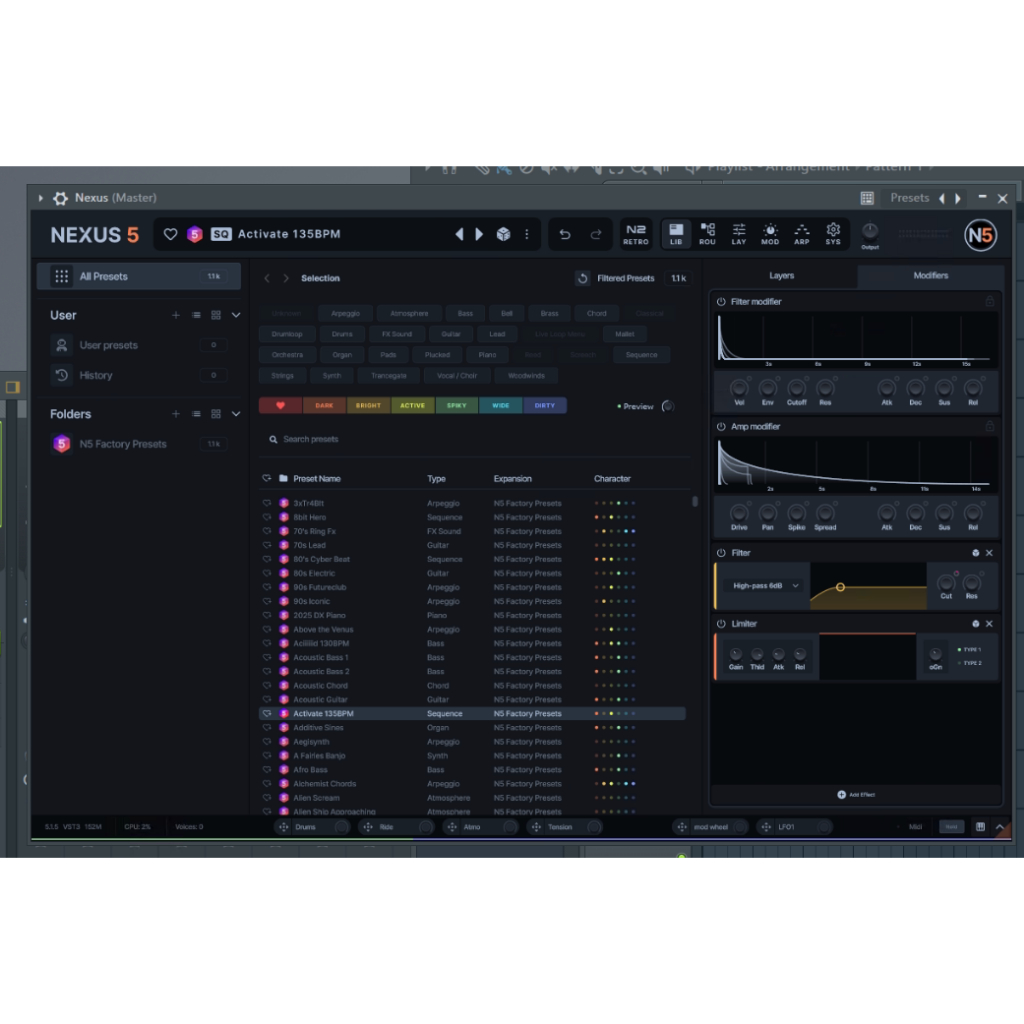The image size is (1024, 1024).
Task: Open the MOD modulation page
Action: coord(770,234)
